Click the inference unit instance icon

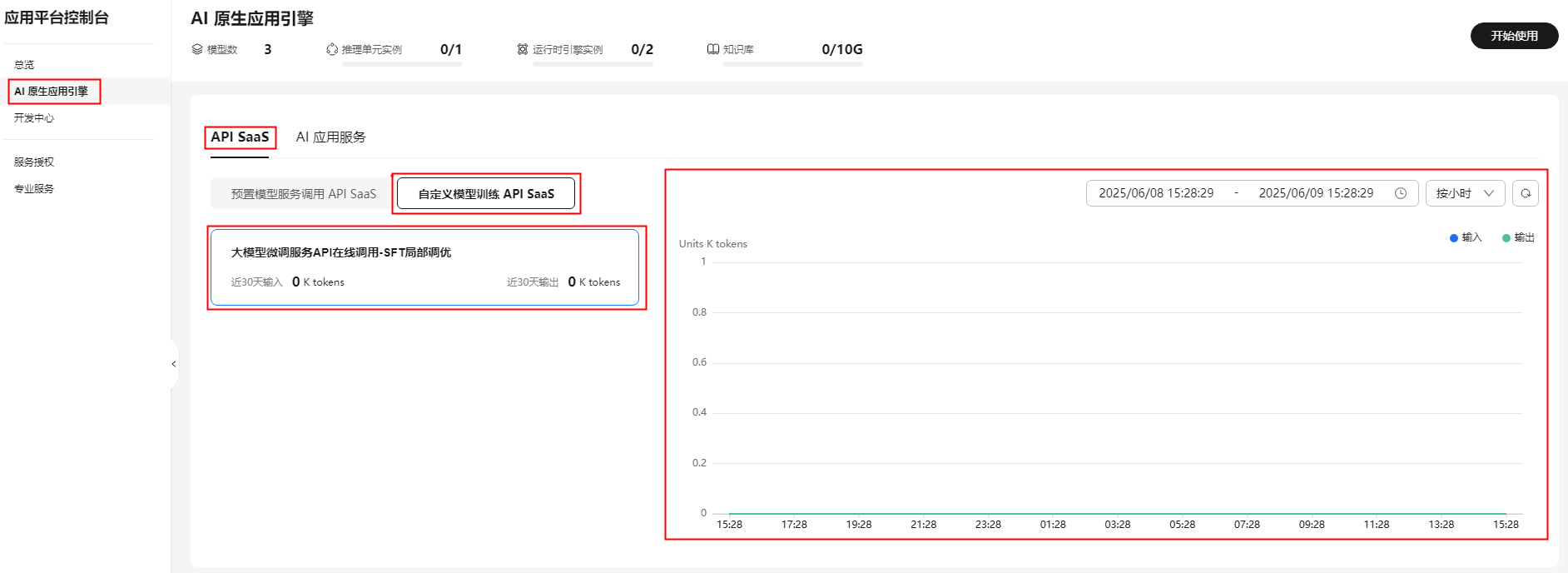(332, 50)
